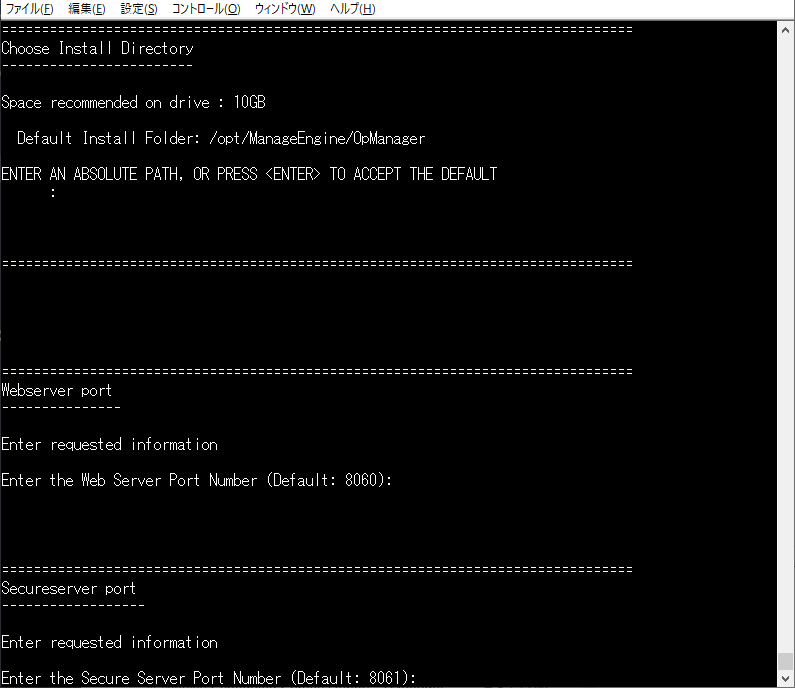The width and height of the screenshot is (795, 688).
Task: Open the コントロール(O) menu
Action: [x=206, y=9]
